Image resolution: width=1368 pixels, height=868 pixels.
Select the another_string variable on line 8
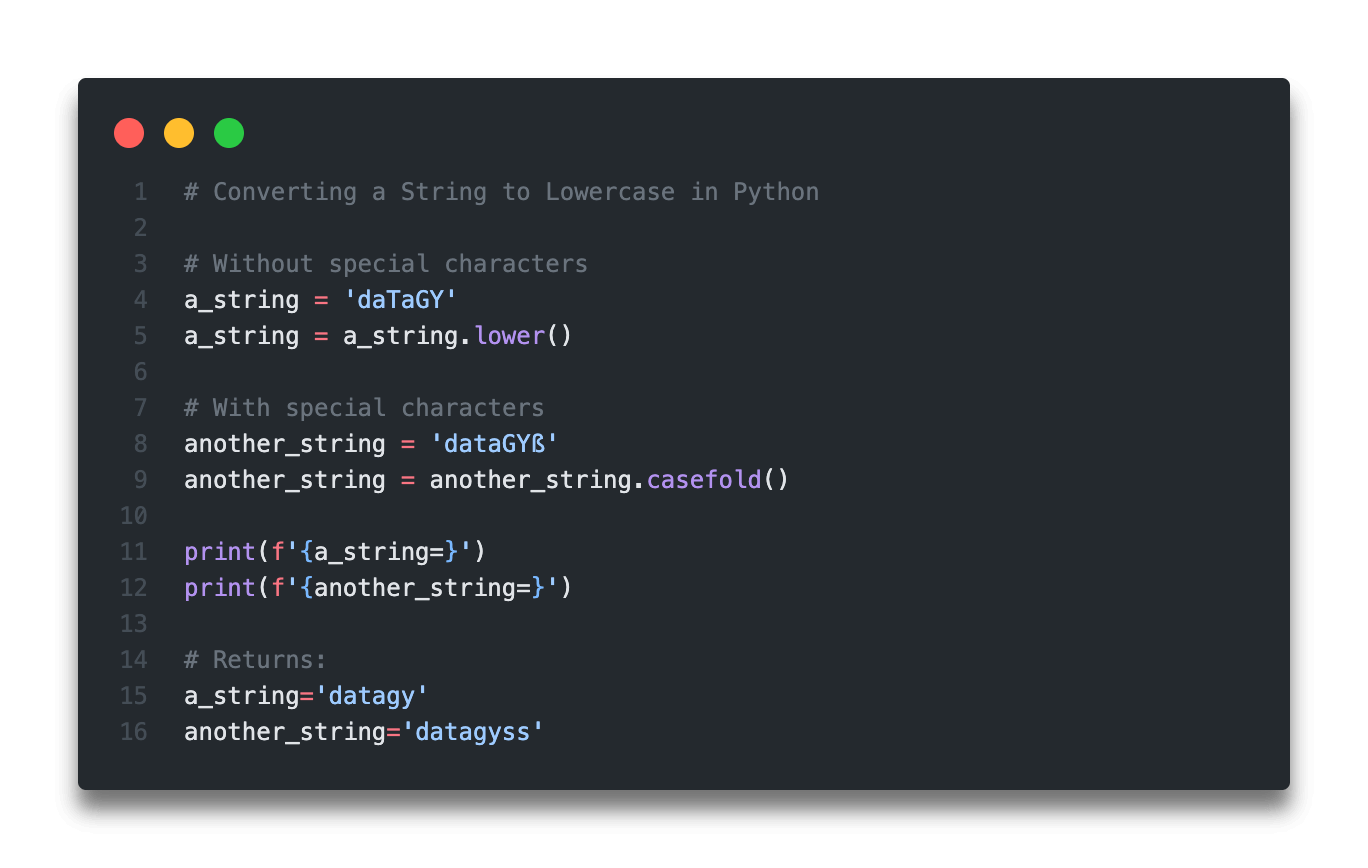[x=283, y=443]
